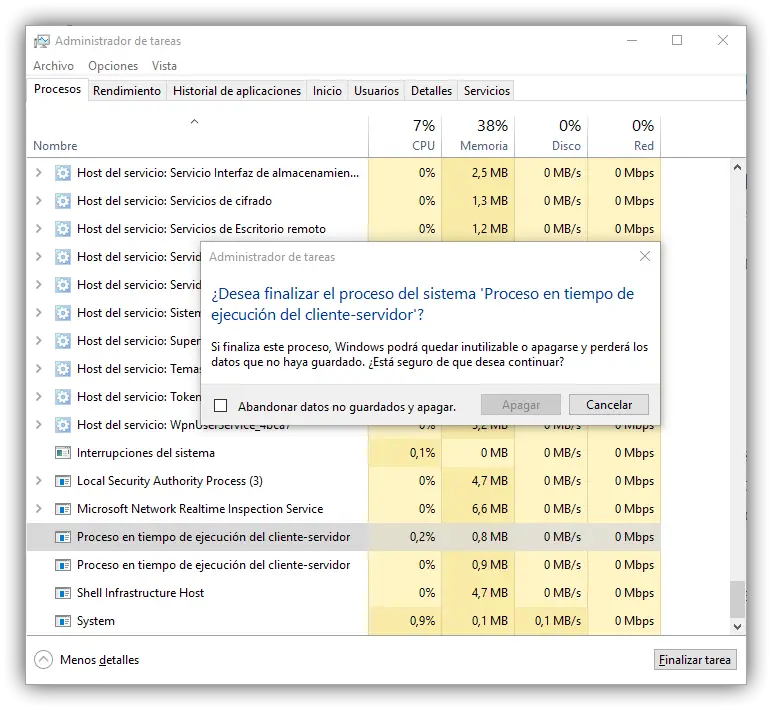The height and width of the screenshot is (710, 772).
Task: Expand the Servicios de cifrado host row
Action: tap(39, 201)
